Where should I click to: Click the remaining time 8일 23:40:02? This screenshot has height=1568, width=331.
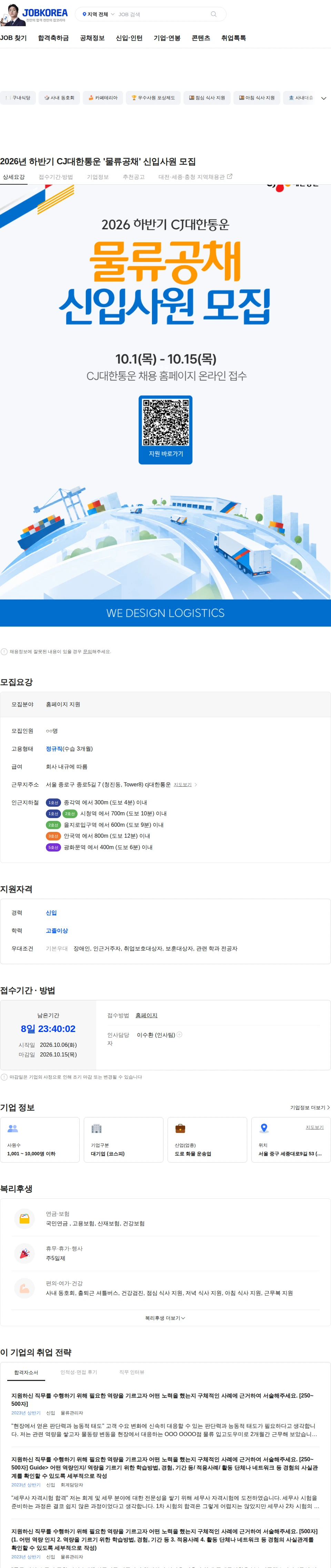tap(48, 1029)
